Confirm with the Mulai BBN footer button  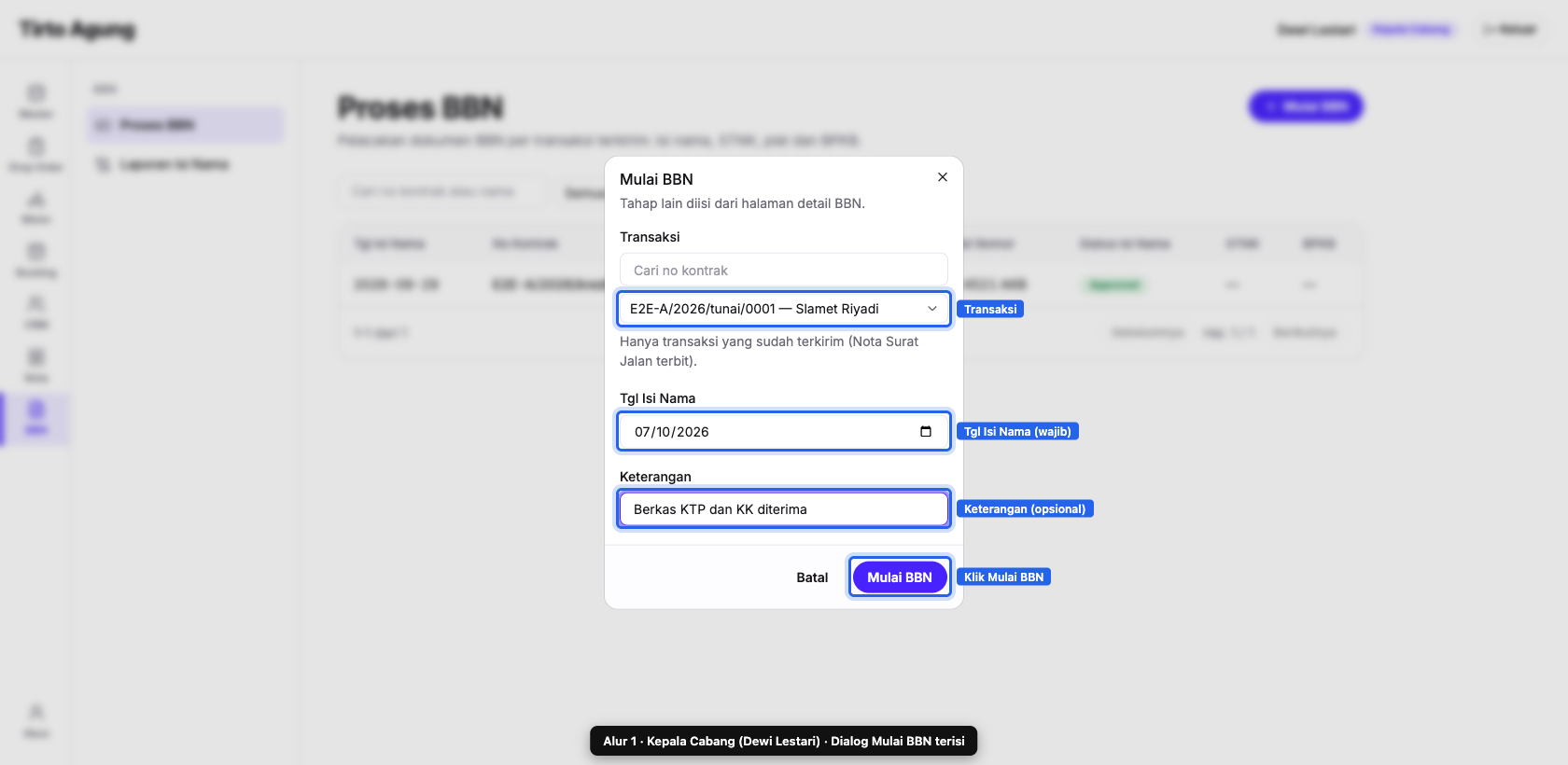coord(900,577)
